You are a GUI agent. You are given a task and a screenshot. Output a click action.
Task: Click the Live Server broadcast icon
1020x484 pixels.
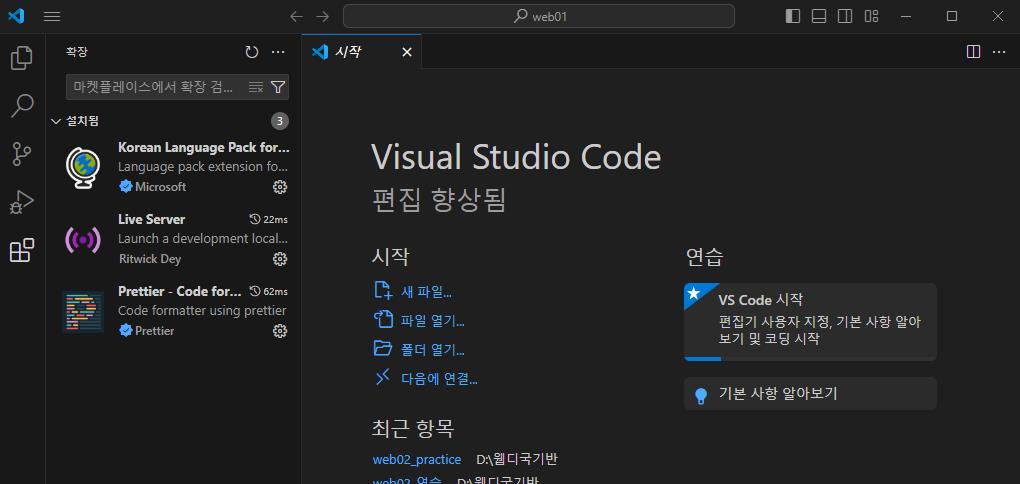[x=83, y=240]
